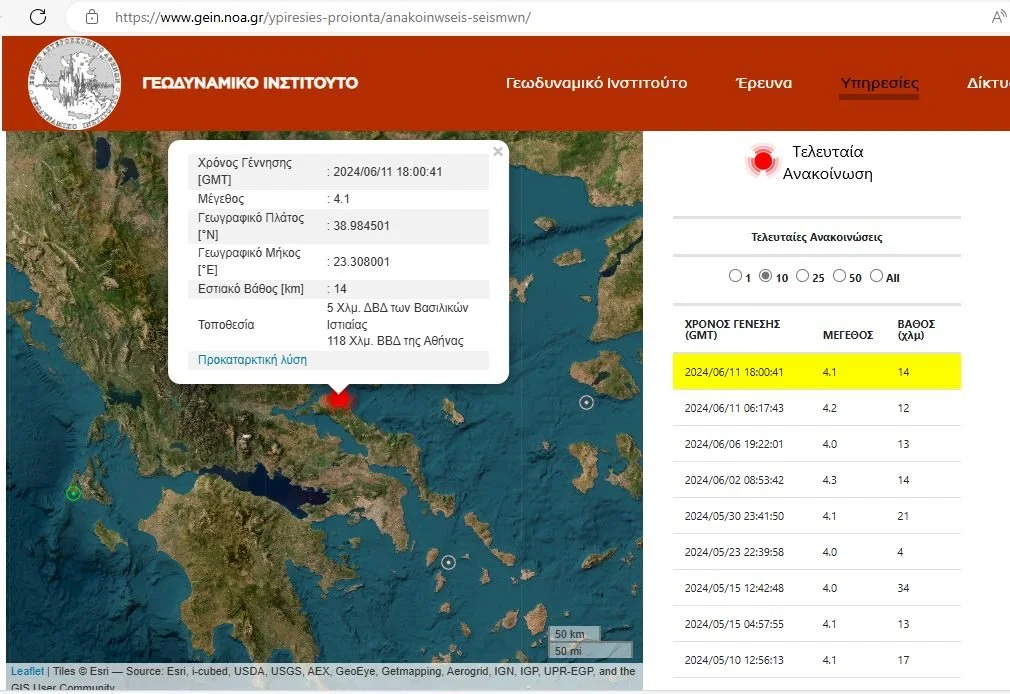This screenshot has width=1010, height=694.
Task: Click the white circle marker near Cyclades
Action: 448,563
